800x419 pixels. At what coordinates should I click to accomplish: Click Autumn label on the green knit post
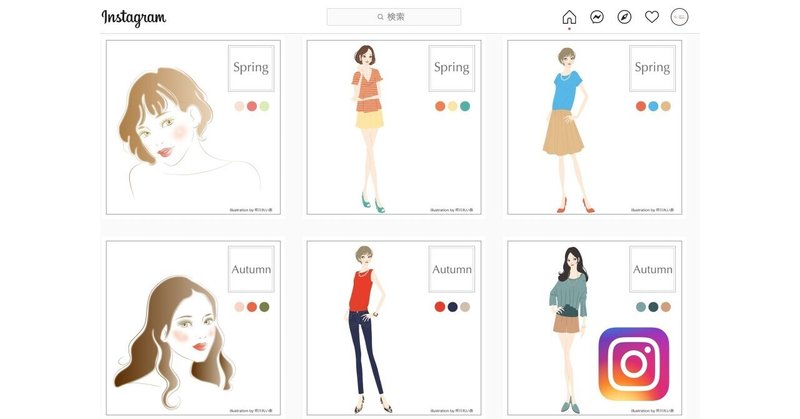tap(653, 269)
